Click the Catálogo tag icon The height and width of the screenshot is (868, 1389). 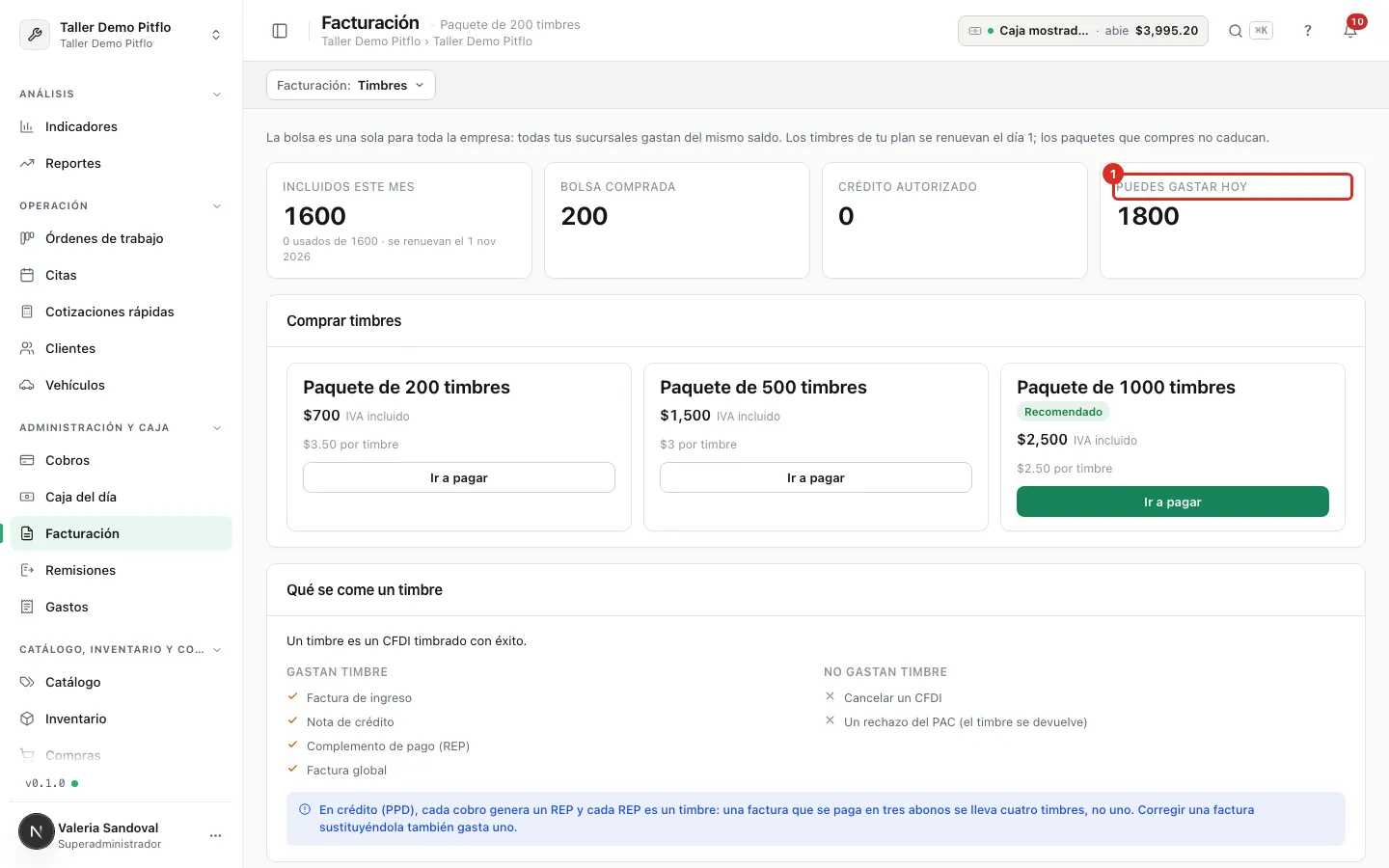click(27, 682)
